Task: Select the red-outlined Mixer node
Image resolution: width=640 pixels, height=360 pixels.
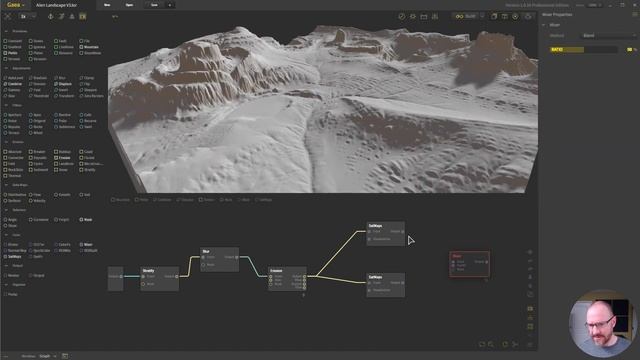Action: (469, 264)
